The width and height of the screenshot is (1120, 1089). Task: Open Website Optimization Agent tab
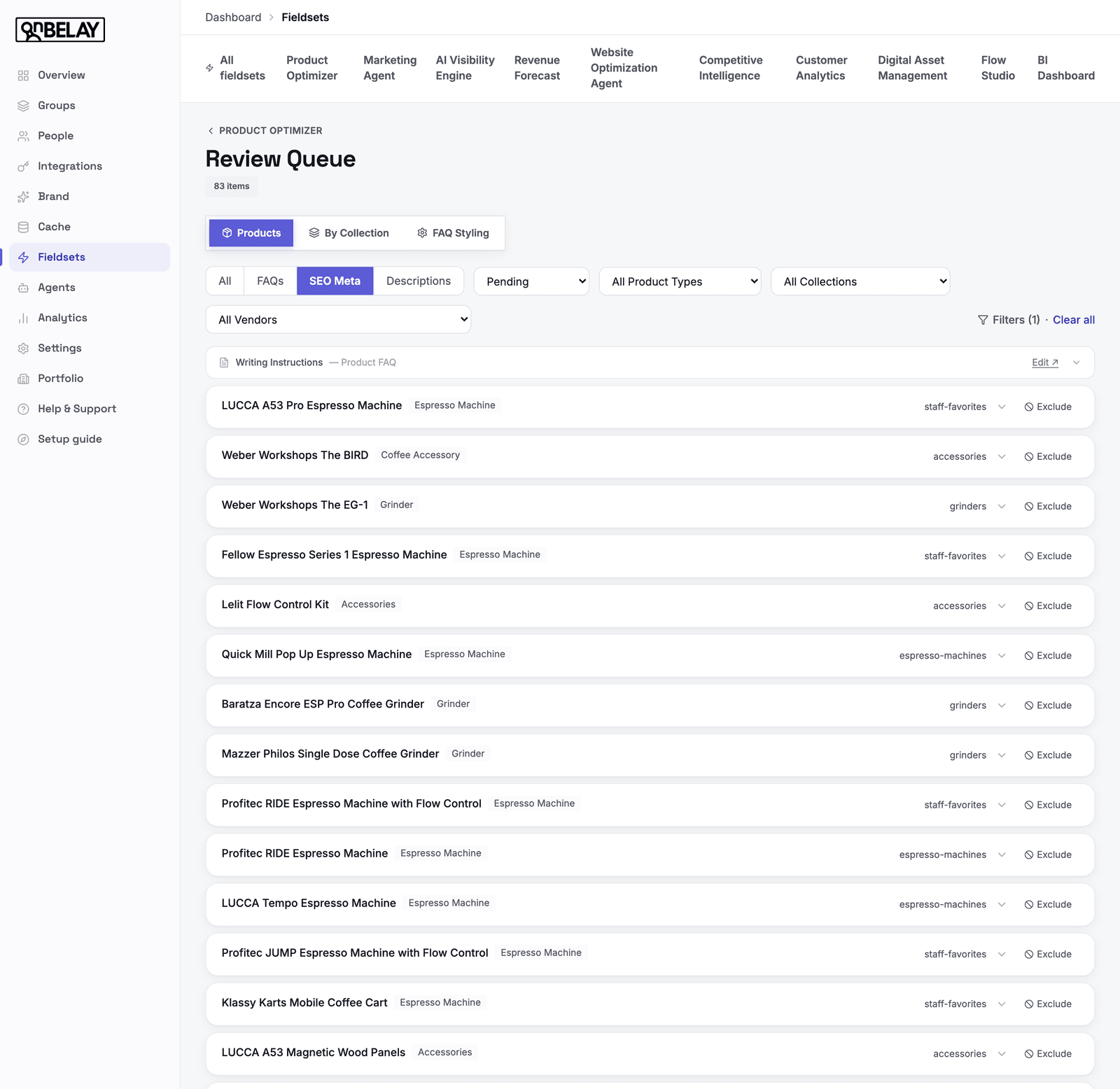click(x=624, y=68)
